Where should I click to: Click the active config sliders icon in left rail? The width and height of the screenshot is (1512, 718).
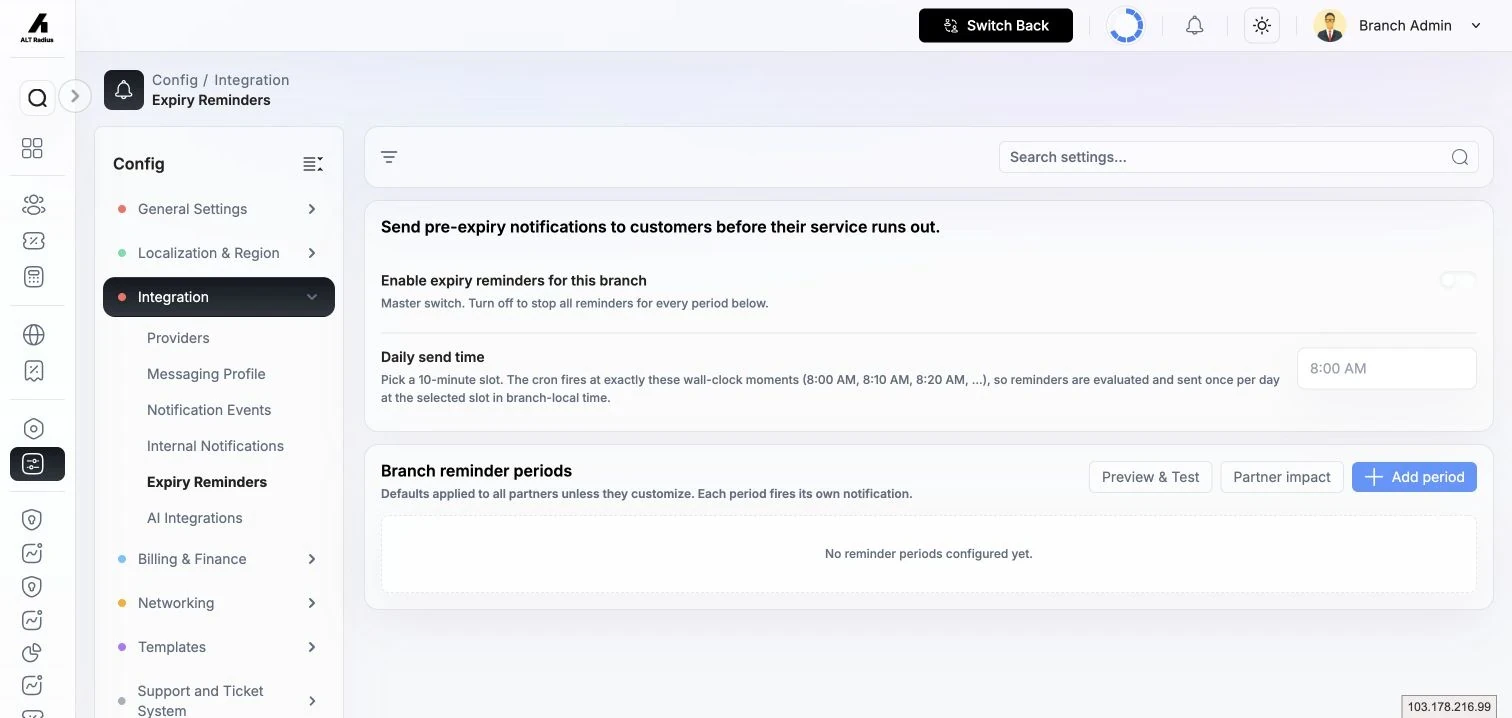[x=37, y=464]
